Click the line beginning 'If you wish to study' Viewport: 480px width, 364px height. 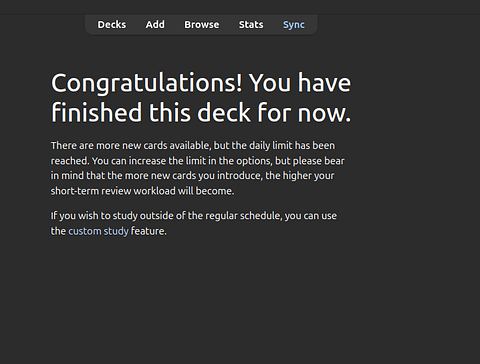pyautogui.click(x=194, y=216)
